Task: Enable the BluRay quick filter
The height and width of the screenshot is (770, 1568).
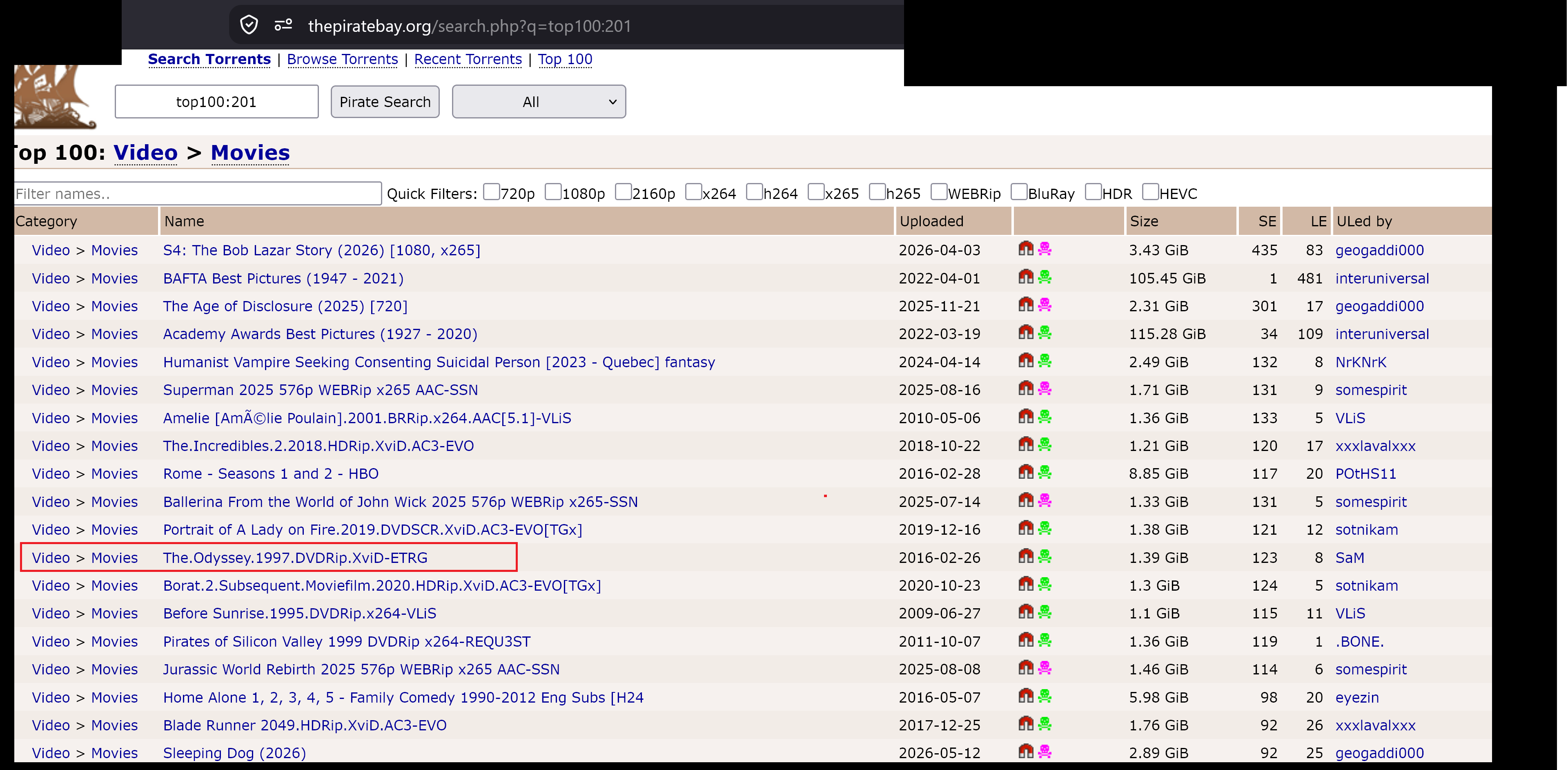Action: (1019, 192)
